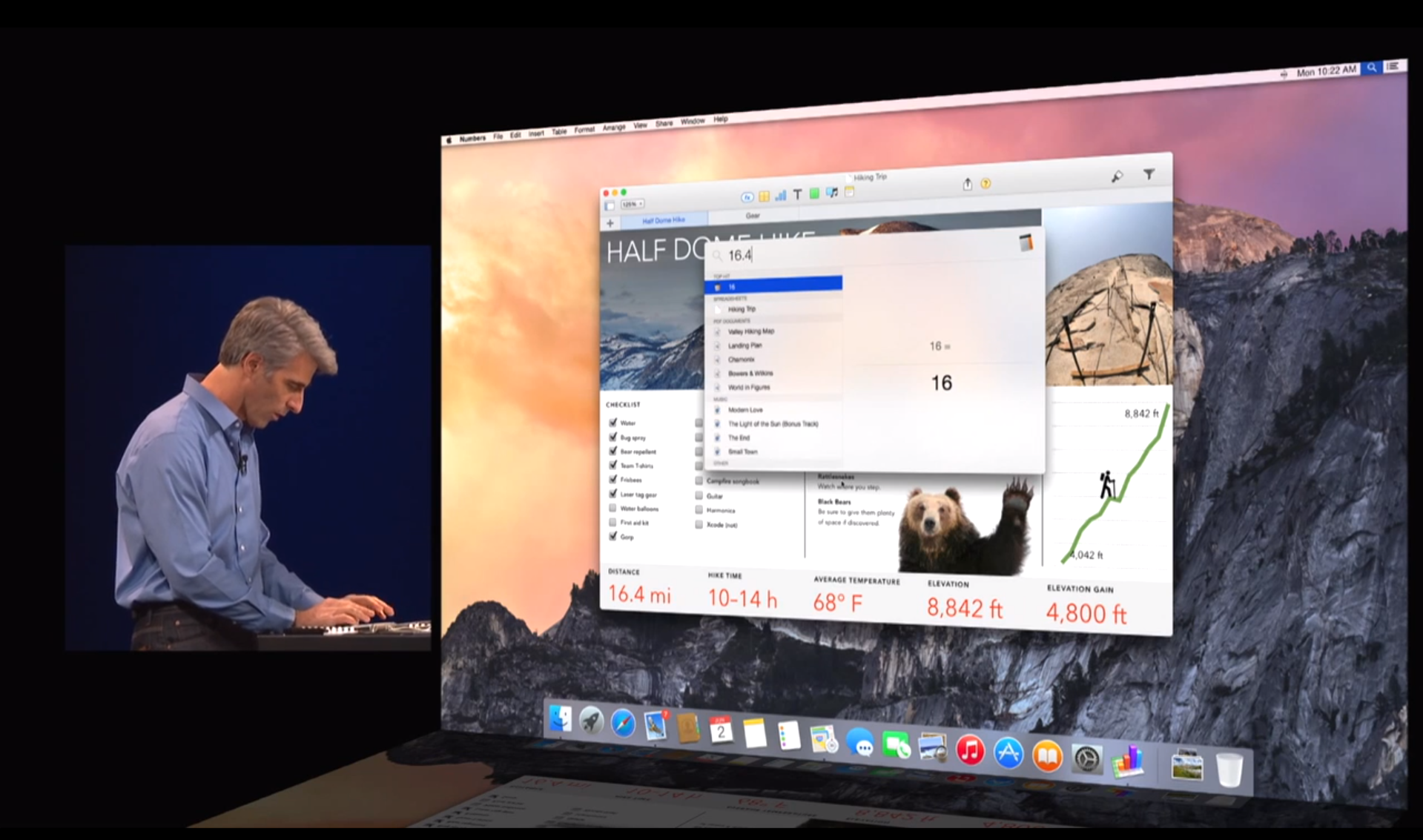Open the Media toolbar icon in Numbers
1423x840 pixels.
tap(832, 193)
